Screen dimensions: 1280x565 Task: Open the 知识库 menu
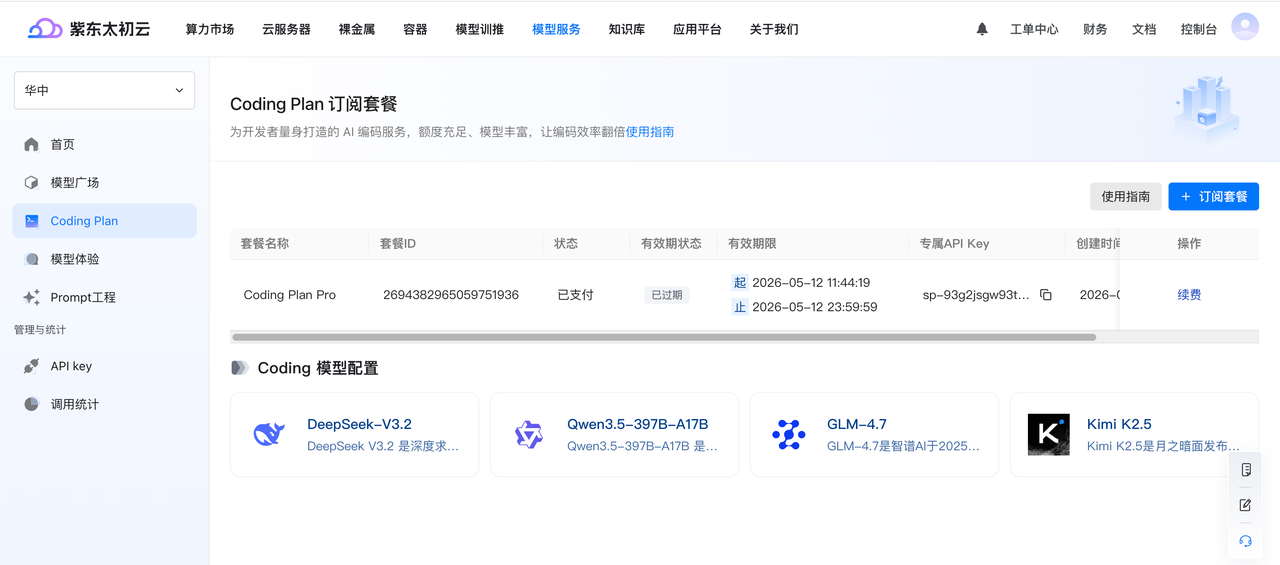tap(627, 29)
